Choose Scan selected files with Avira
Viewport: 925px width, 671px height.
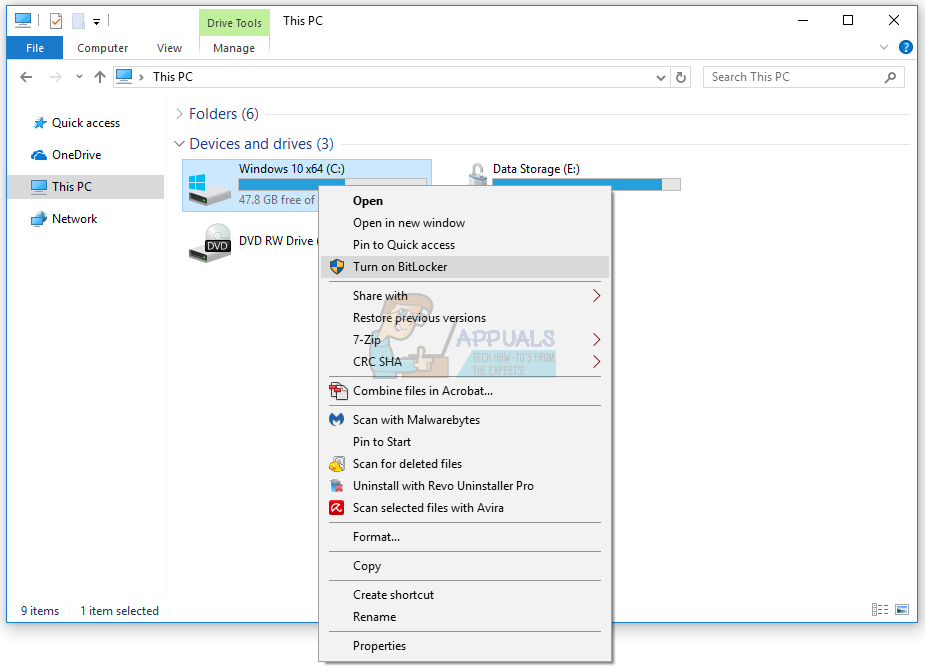tap(465, 508)
